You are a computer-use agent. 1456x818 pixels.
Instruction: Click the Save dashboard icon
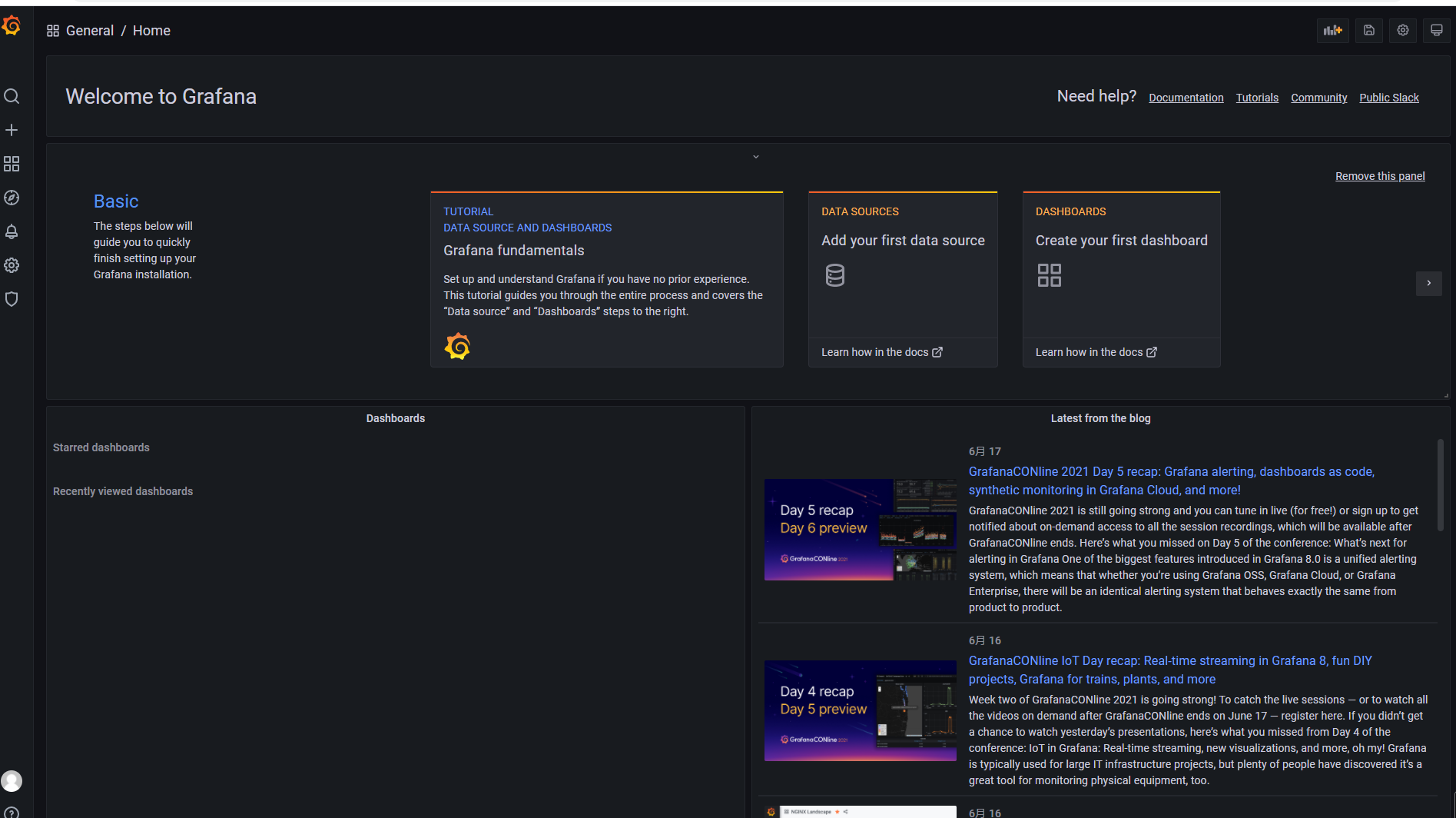[x=1369, y=31]
